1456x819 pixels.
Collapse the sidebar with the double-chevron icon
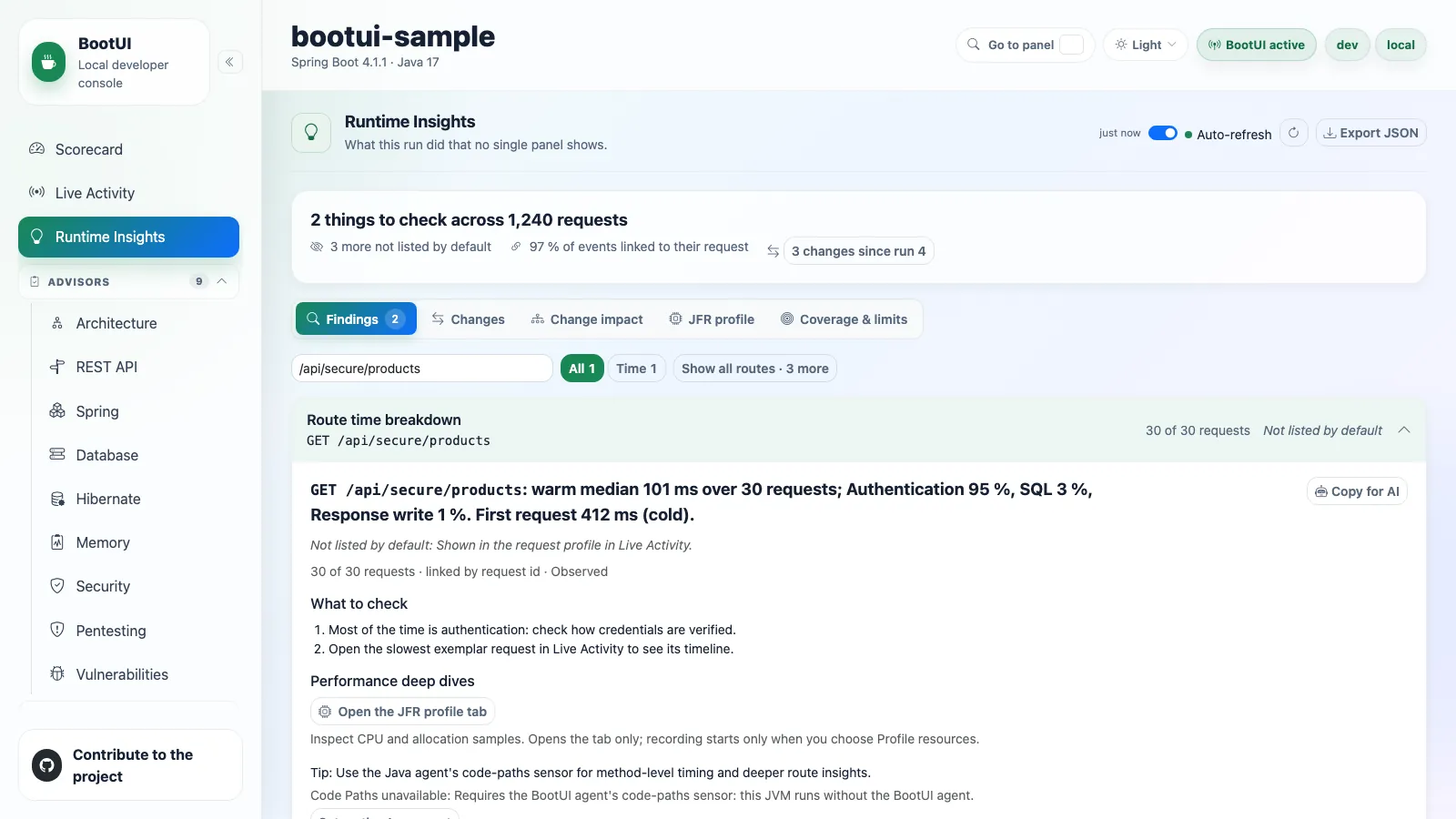coord(230,62)
